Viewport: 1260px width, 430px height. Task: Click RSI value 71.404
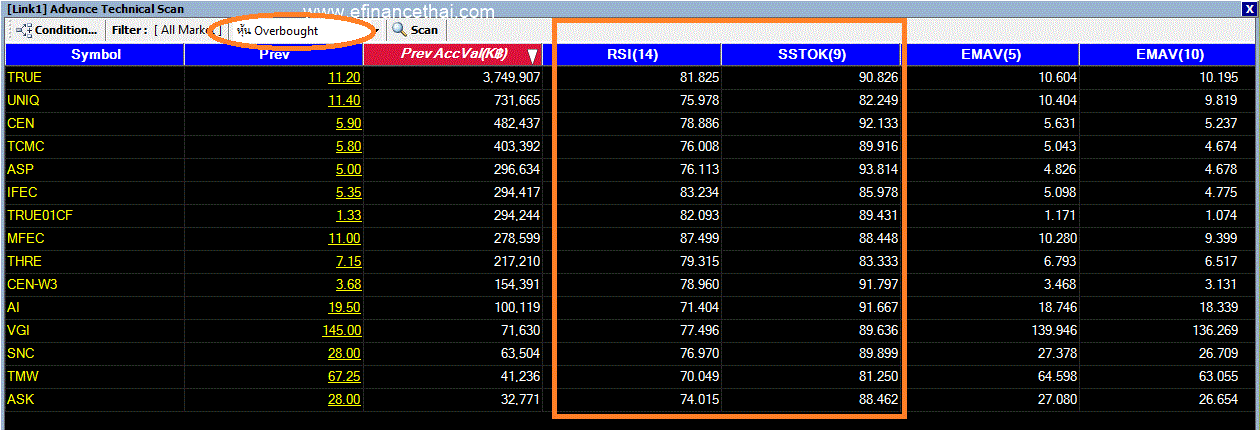point(699,307)
